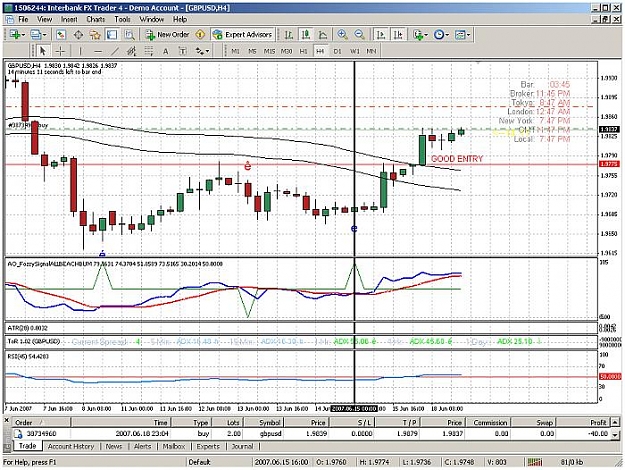This screenshot has height=470, width=625.
Task: Switch chart to MN timeframe
Action: click(x=371, y=51)
